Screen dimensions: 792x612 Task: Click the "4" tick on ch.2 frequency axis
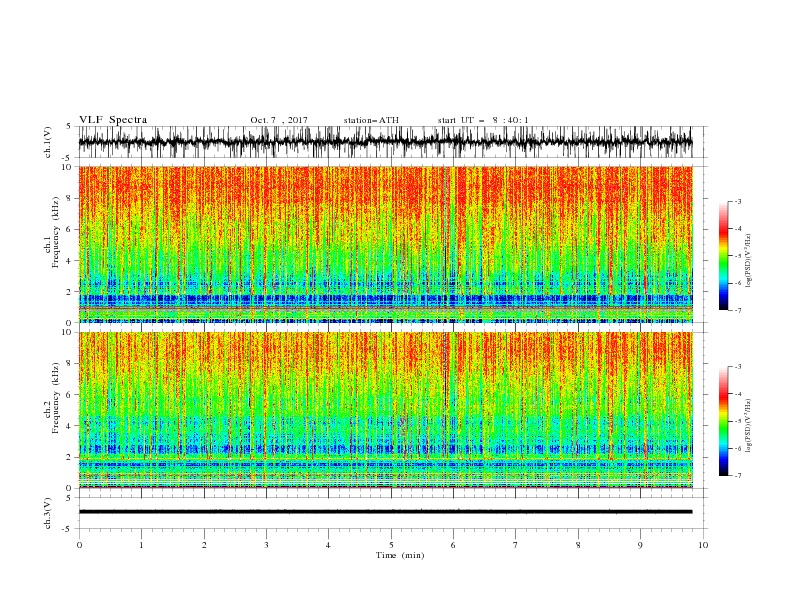coord(70,426)
